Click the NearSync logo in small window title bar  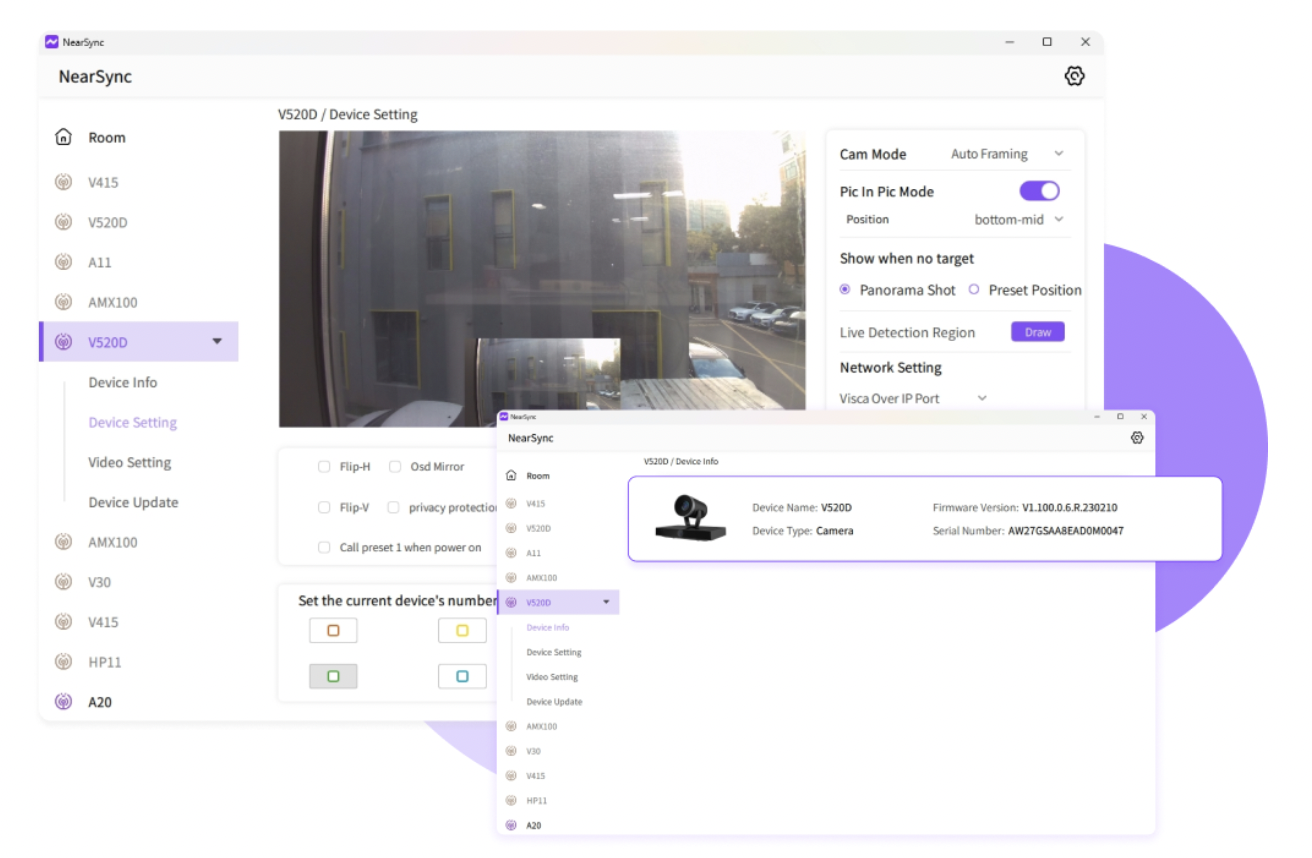click(503, 416)
